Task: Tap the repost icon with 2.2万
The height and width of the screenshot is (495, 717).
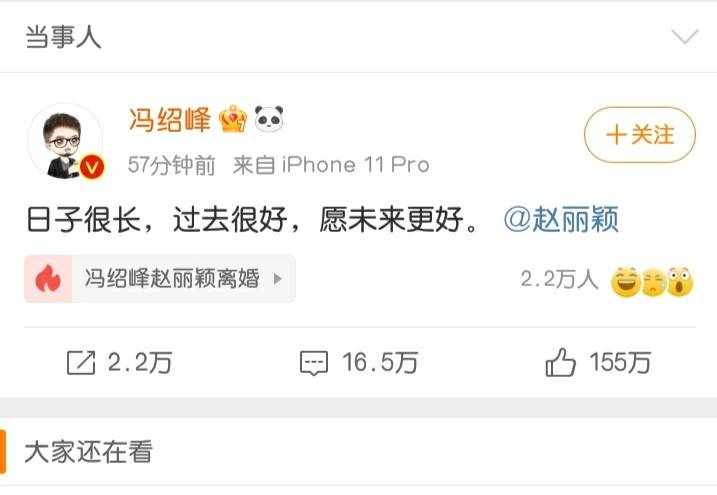Action: 81,363
